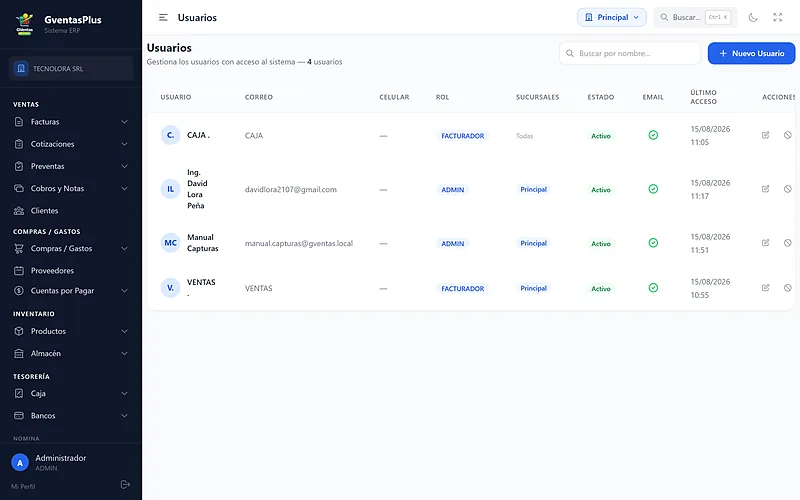
Task: Disable user Ing. David Lora Peña
Action: (x=787, y=189)
